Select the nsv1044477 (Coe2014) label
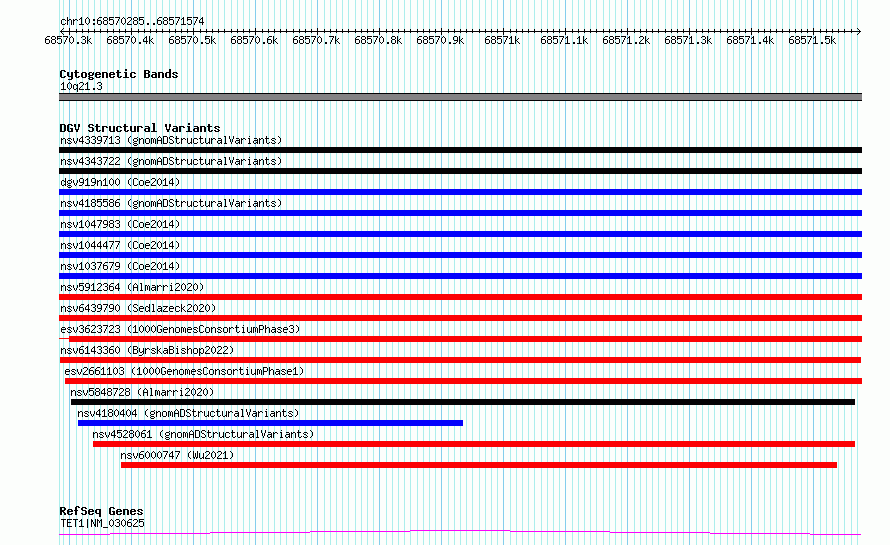 coord(120,245)
